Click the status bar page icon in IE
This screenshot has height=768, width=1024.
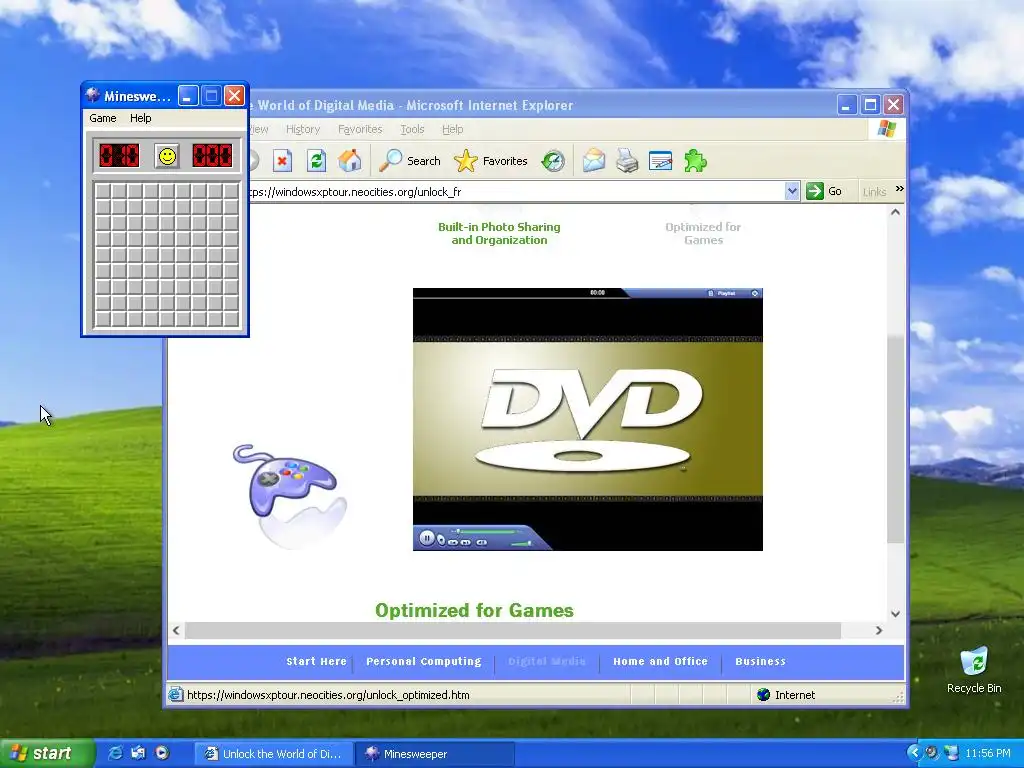tap(176, 695)
